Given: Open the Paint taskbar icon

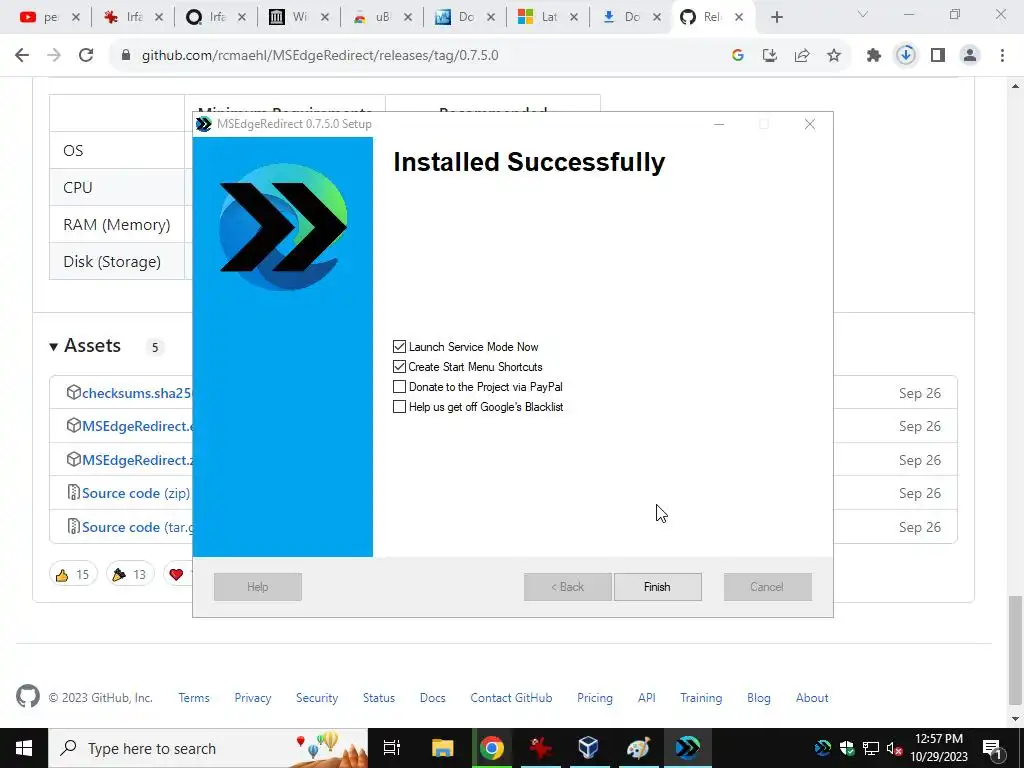Looking at the screenshot, I should pos(637,748).
